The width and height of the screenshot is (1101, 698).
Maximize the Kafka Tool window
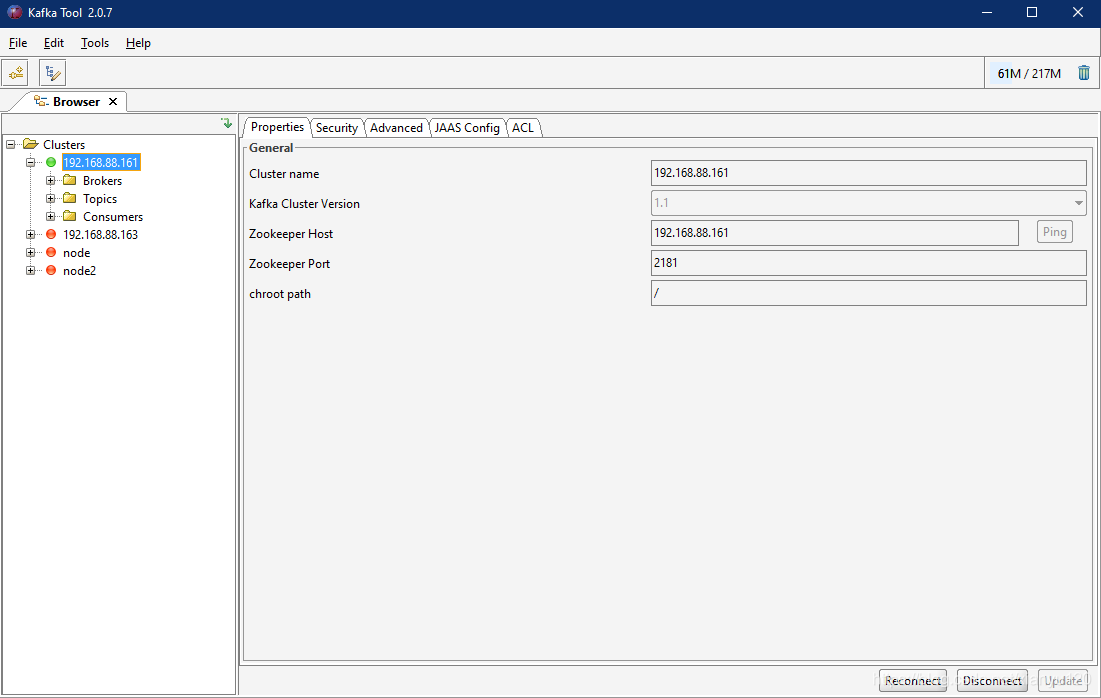1031,13
